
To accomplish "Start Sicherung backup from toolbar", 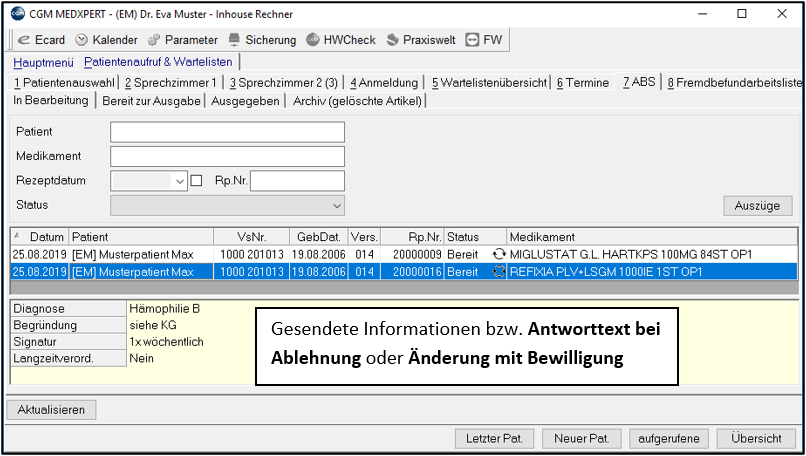I will pyautogui.click(x=262, y=40).
